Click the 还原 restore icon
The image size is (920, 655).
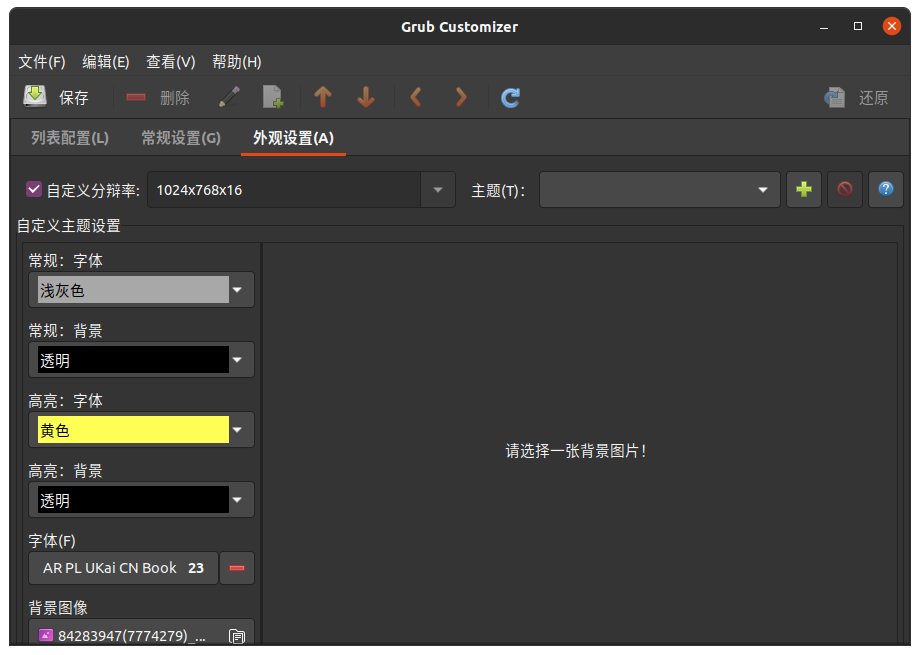click(834, 97)
